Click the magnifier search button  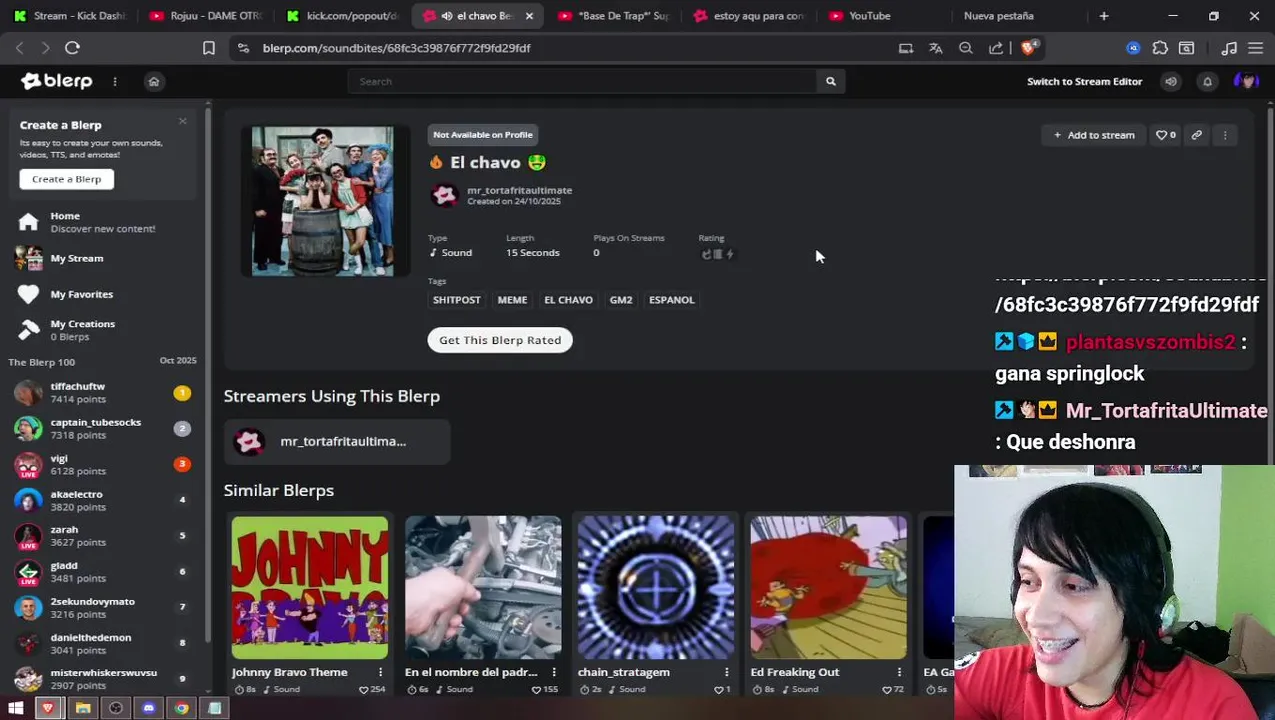click(830, 81)
